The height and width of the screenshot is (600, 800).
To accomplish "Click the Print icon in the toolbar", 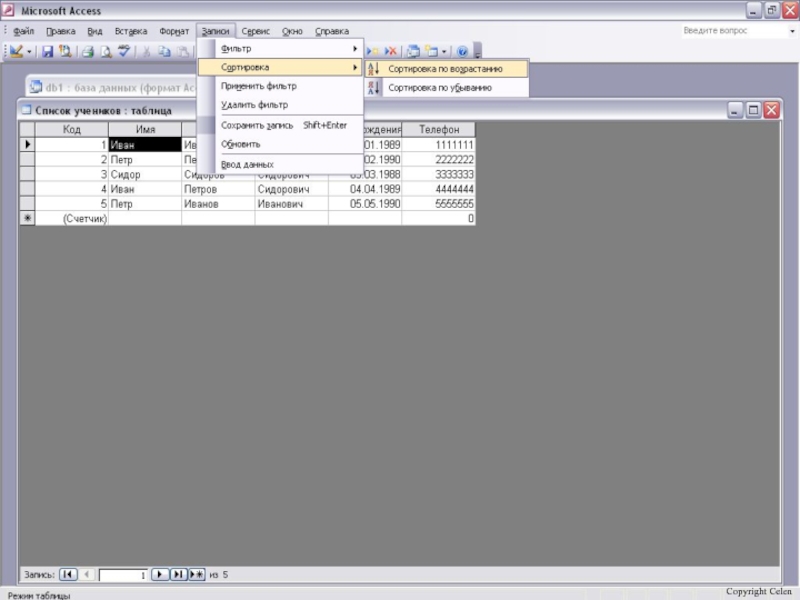I will tap(87, 51).
